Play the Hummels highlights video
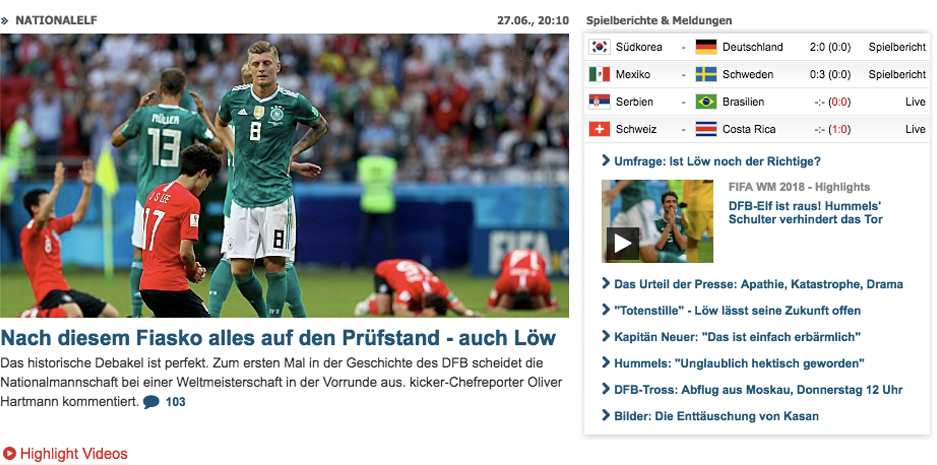Viewport: 937px width, 465px height. [623, 243]
